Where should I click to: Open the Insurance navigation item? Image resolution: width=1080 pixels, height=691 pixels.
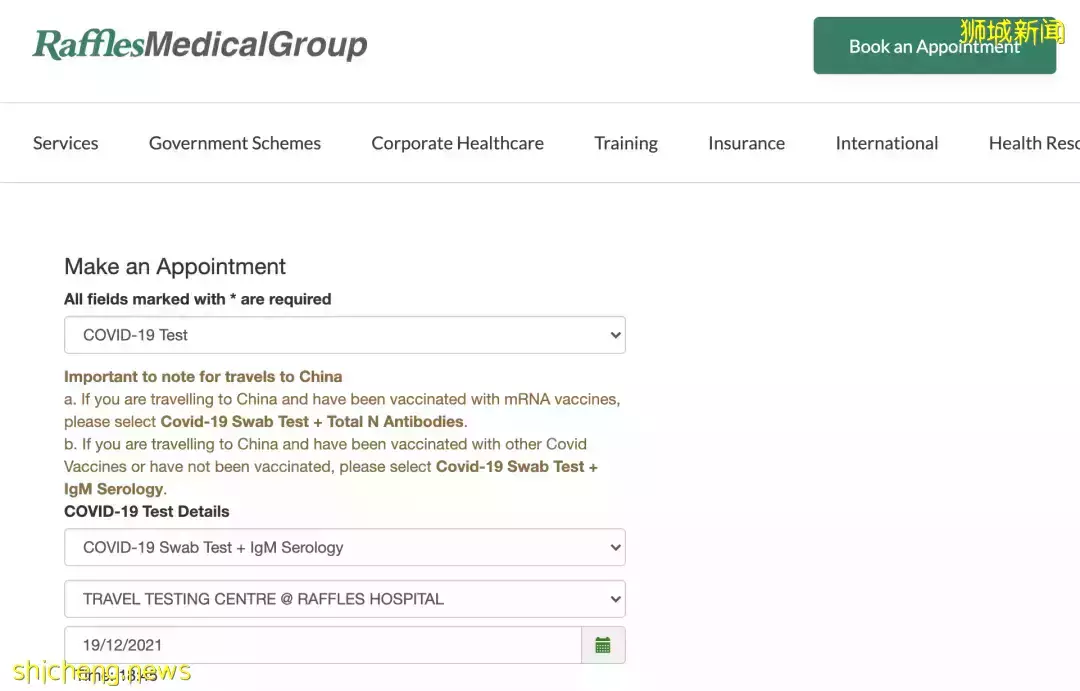coord(746,143)
